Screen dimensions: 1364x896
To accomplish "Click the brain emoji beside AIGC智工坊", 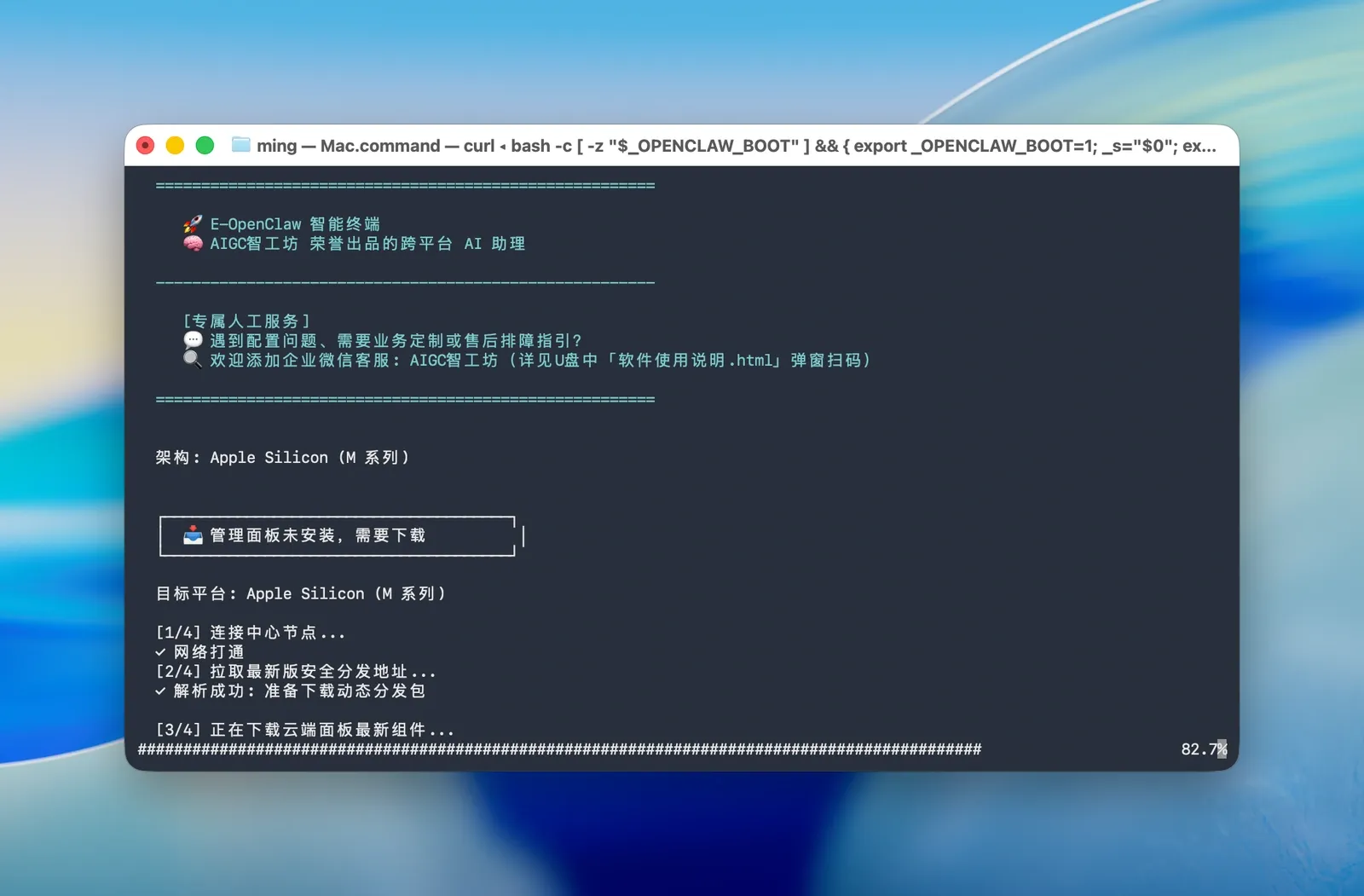I will [193, 244].
